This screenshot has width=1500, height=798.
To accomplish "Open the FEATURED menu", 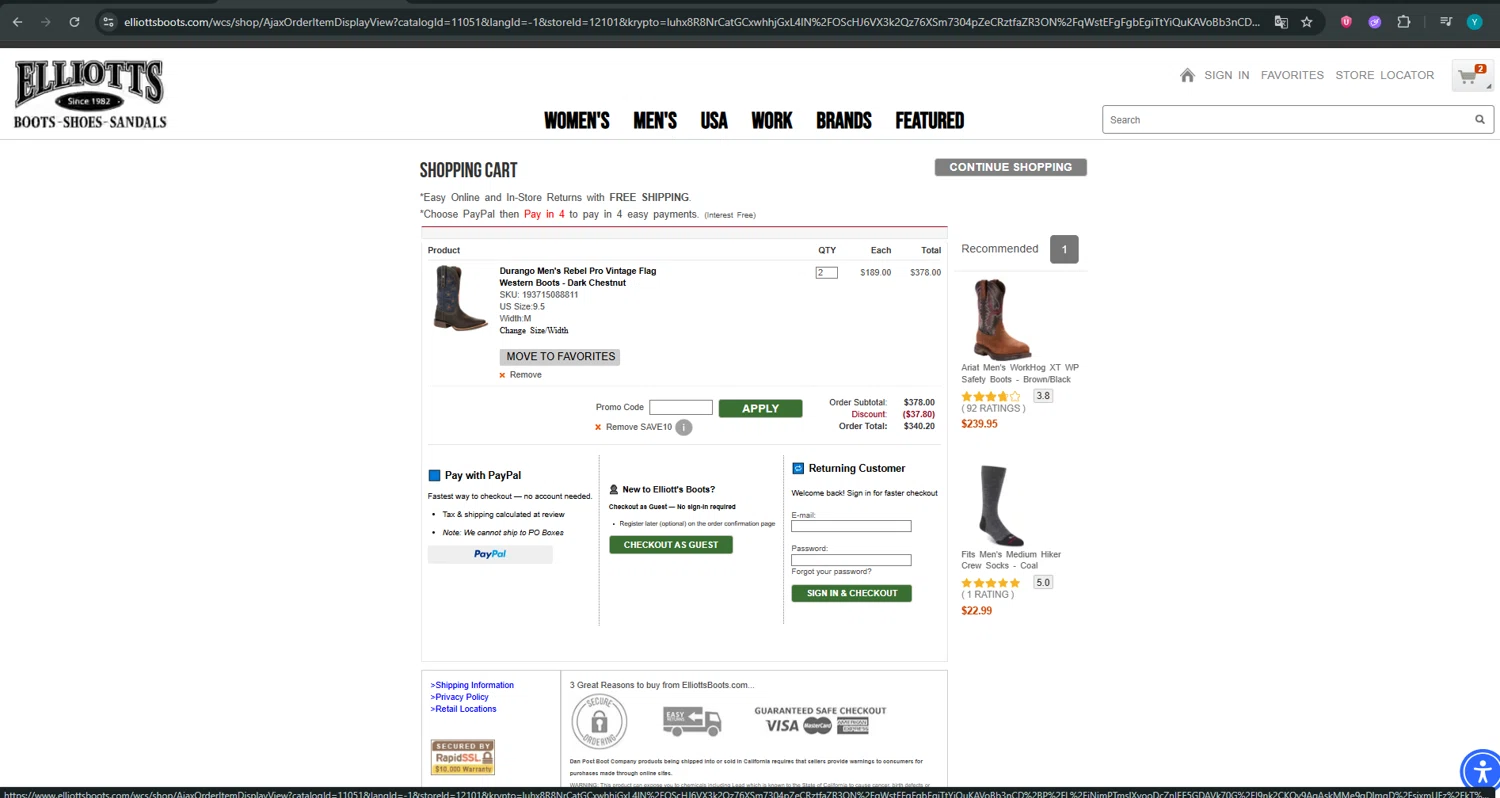I will point(930,121).
